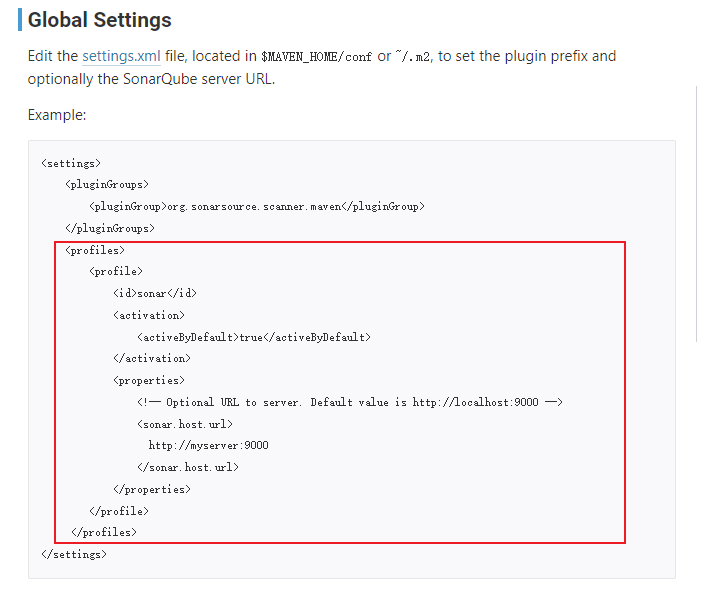Click the opening <activation> tag line

point(148,315)
